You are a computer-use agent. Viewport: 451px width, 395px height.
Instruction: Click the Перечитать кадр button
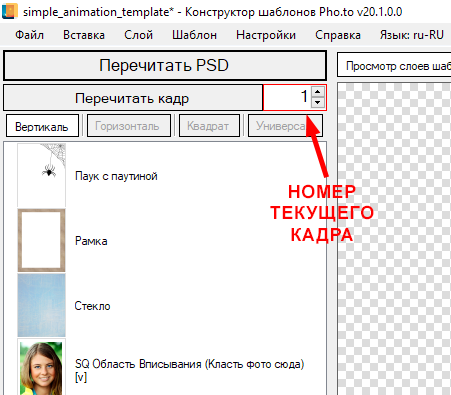pyautogui.click(x=133, y=98)
